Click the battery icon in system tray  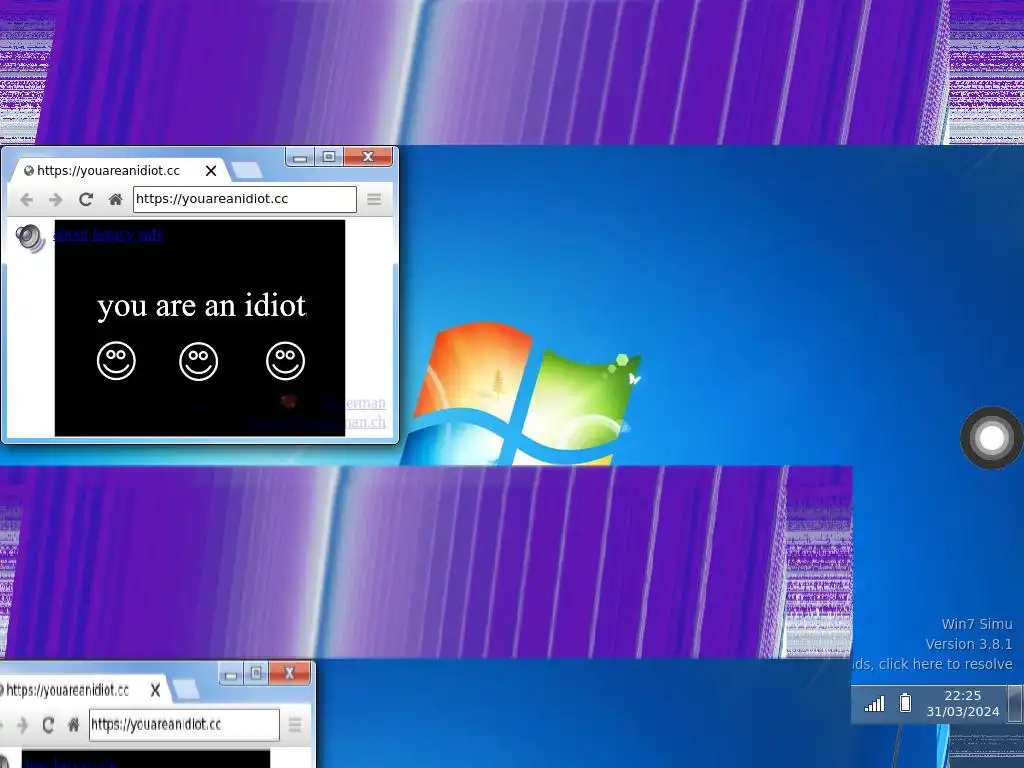905,703
